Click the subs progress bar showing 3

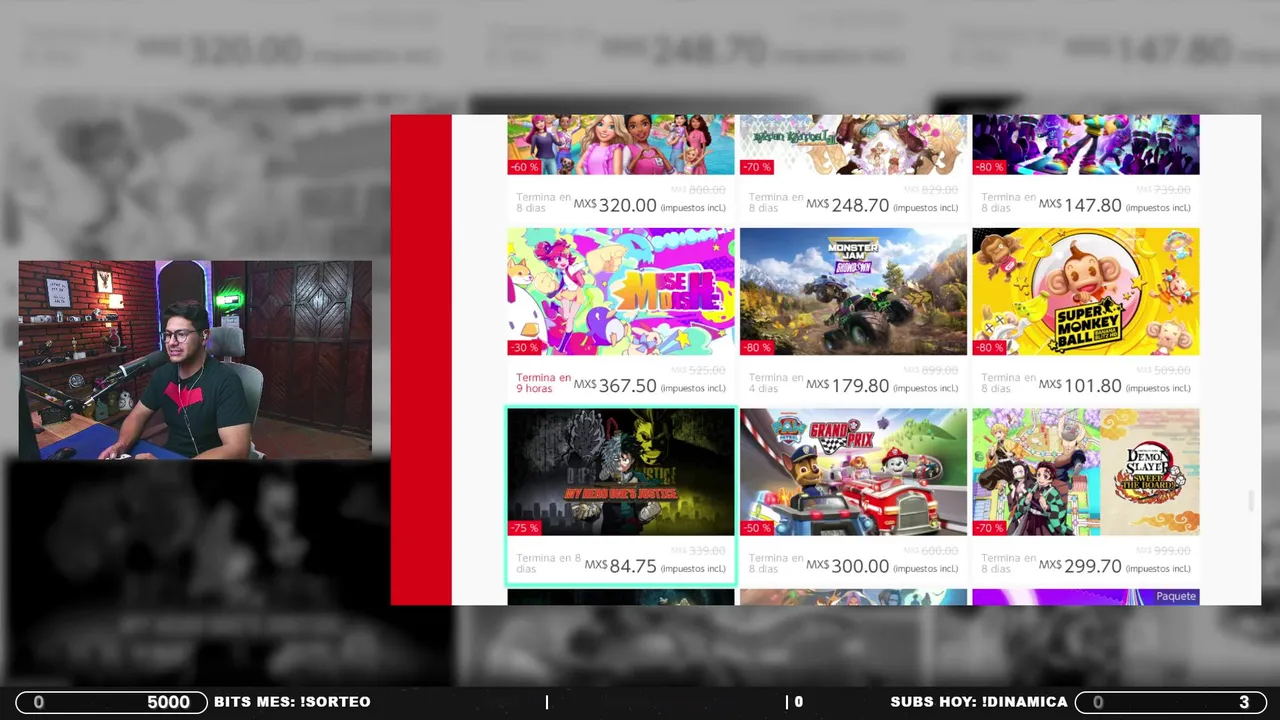pos(1171,702)
